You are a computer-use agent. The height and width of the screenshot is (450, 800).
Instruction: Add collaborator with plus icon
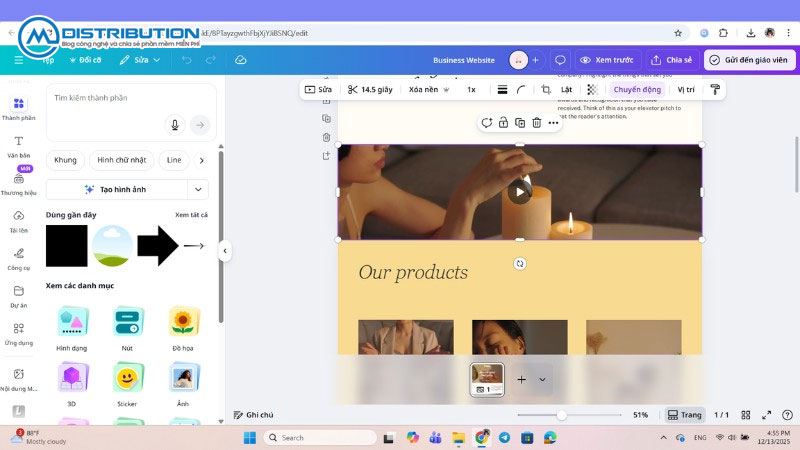click(535, 60)
